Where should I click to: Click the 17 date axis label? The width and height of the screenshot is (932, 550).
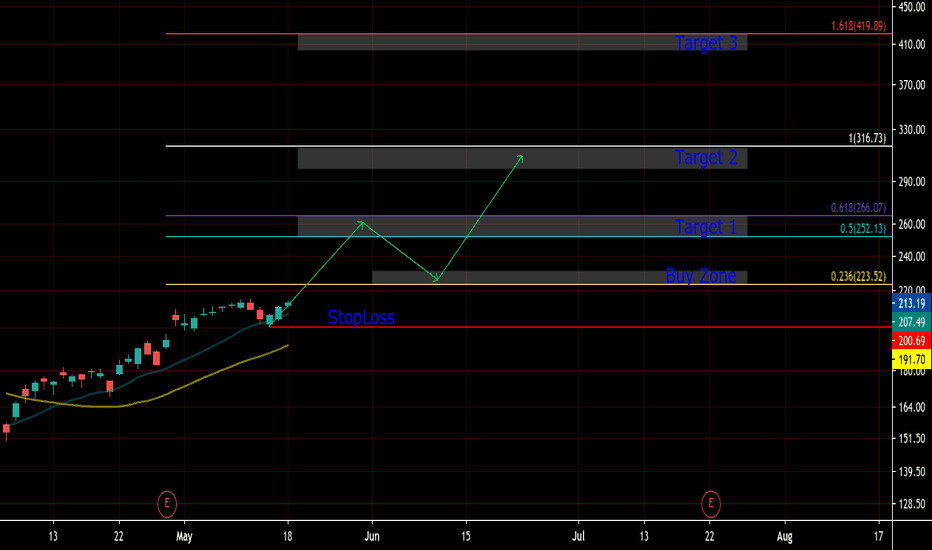[x=879, y=536]
